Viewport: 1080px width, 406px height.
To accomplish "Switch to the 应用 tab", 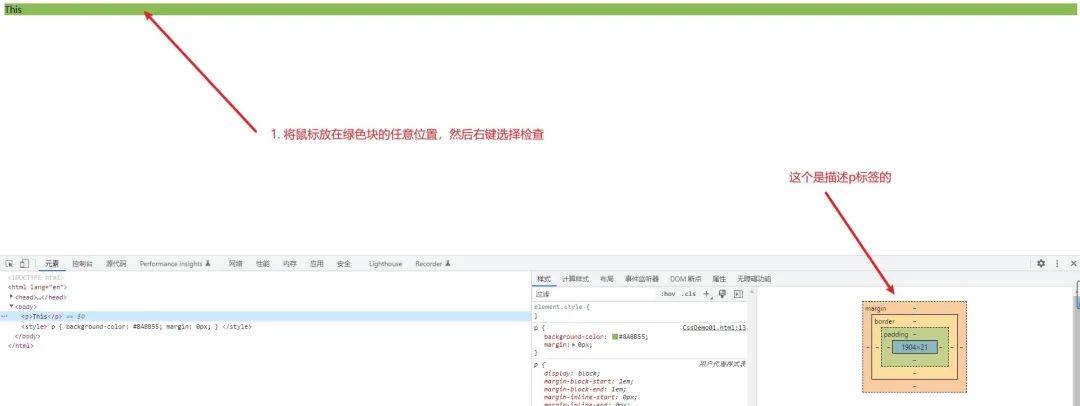I will pyautogui.click(x=316, y=263).
